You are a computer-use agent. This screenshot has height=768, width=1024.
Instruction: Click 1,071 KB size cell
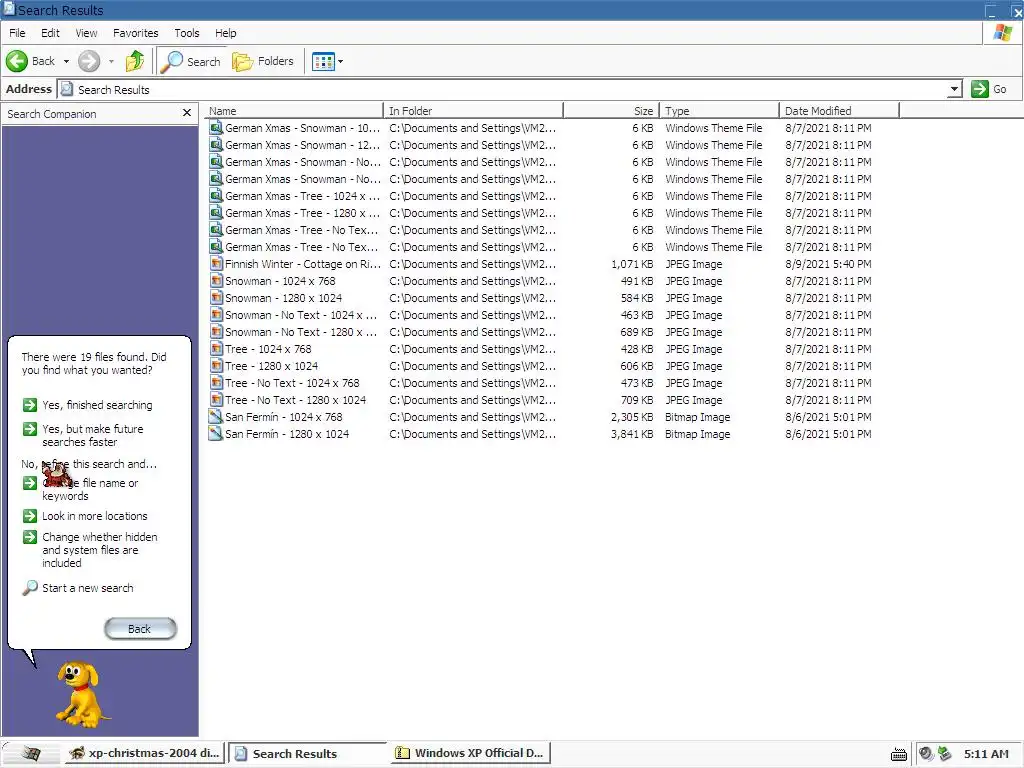632,264
